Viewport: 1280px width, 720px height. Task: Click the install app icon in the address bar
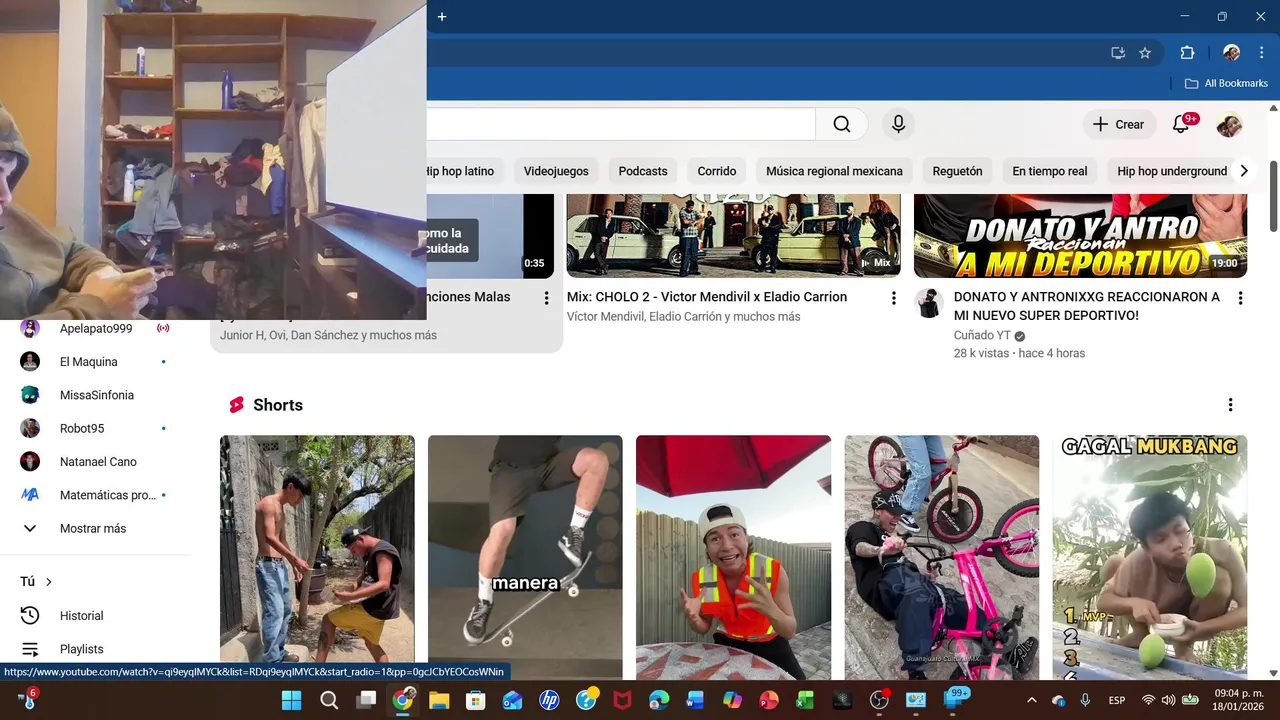[1118, 53]
